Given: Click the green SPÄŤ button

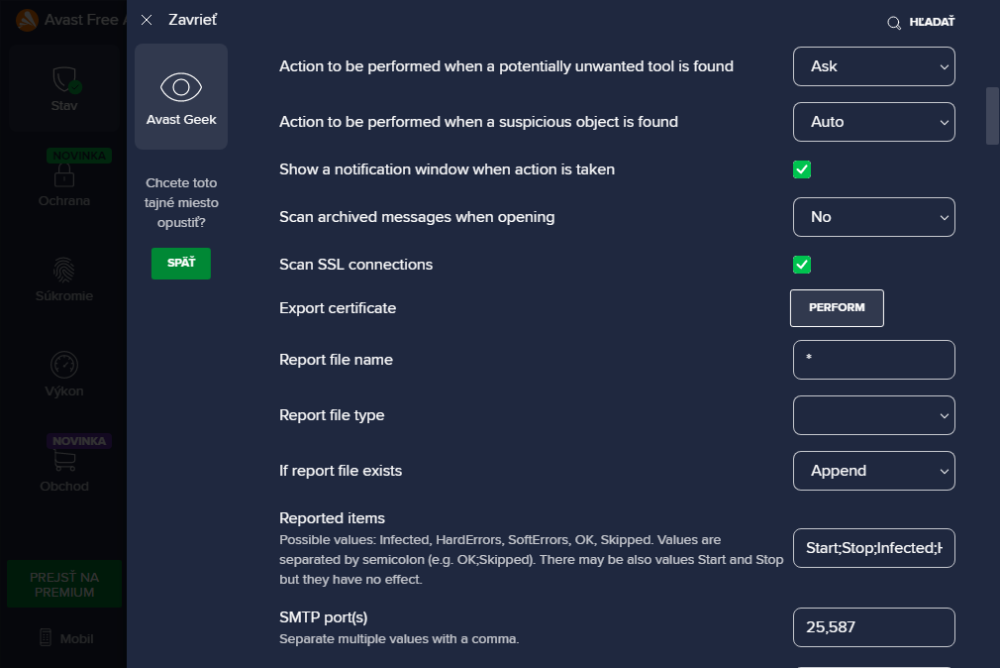Looking at the screenshot, I should click(x=181, y=263).
